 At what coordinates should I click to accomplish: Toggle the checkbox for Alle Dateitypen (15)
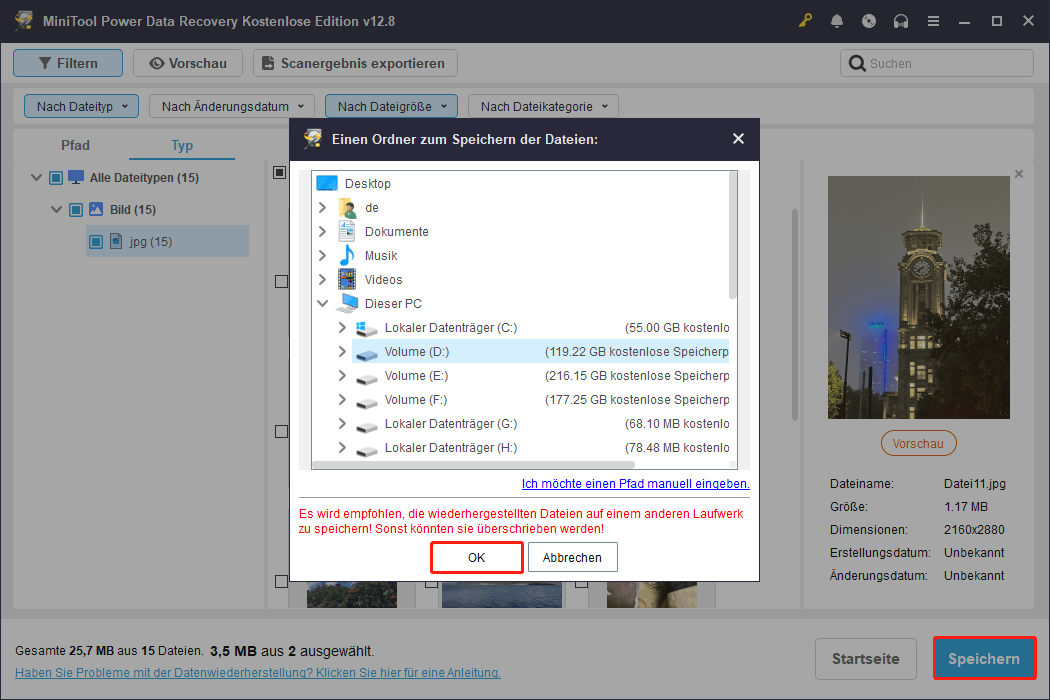pyautogui.click(x=55, y=177)
